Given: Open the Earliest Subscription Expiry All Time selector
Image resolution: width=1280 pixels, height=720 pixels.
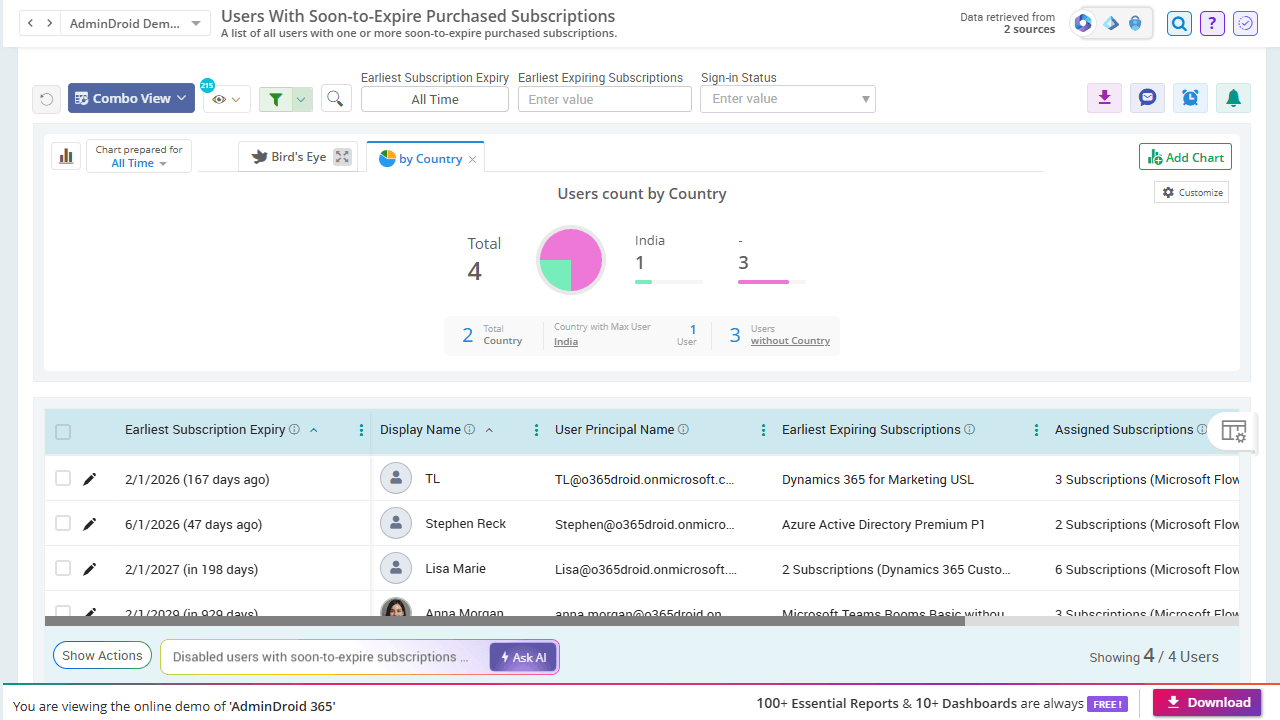Looking at the screenshot, I should point(435,99).
